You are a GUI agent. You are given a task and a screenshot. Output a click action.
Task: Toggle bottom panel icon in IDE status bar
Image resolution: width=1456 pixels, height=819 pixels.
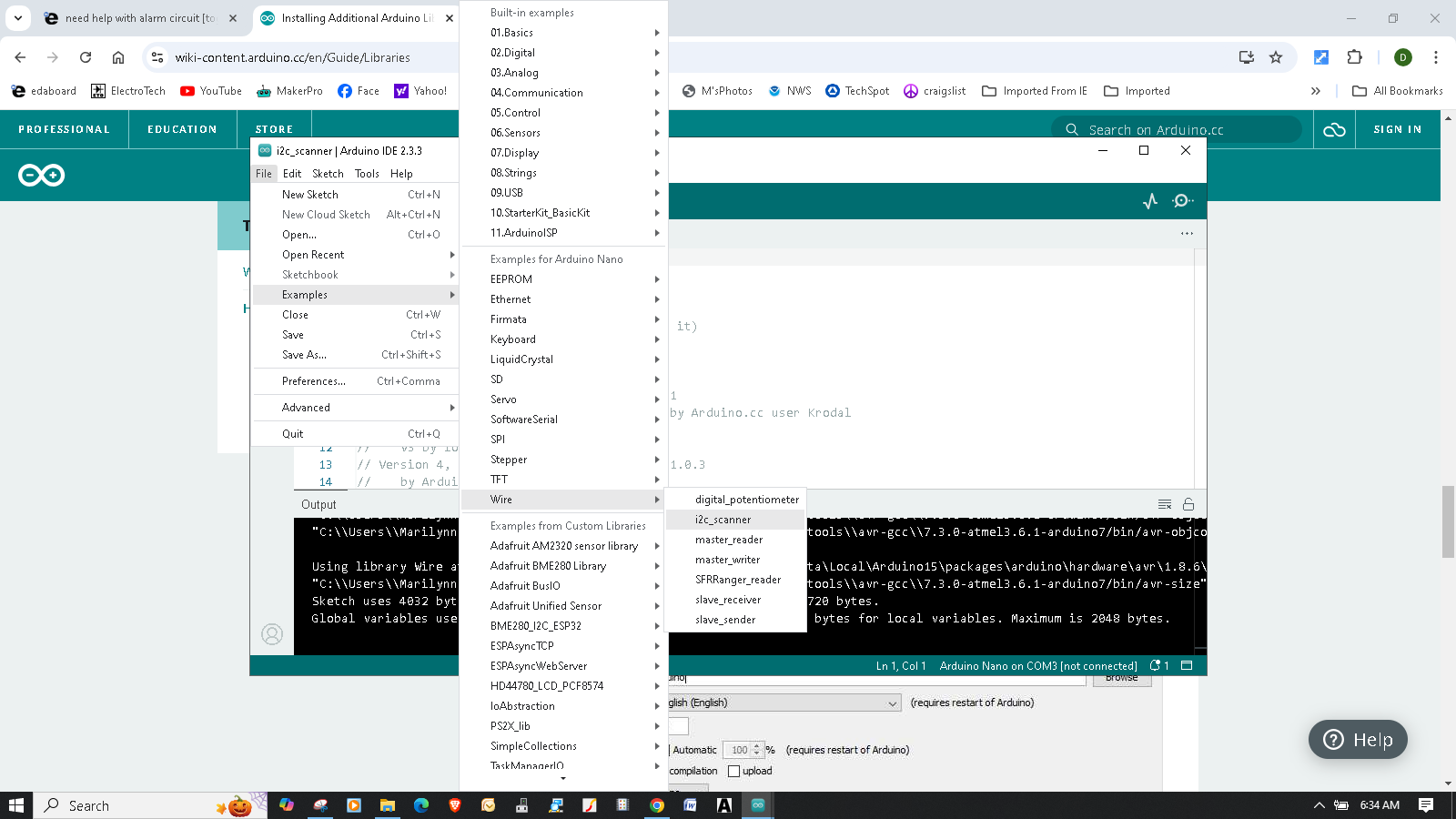coord(1187,666)
